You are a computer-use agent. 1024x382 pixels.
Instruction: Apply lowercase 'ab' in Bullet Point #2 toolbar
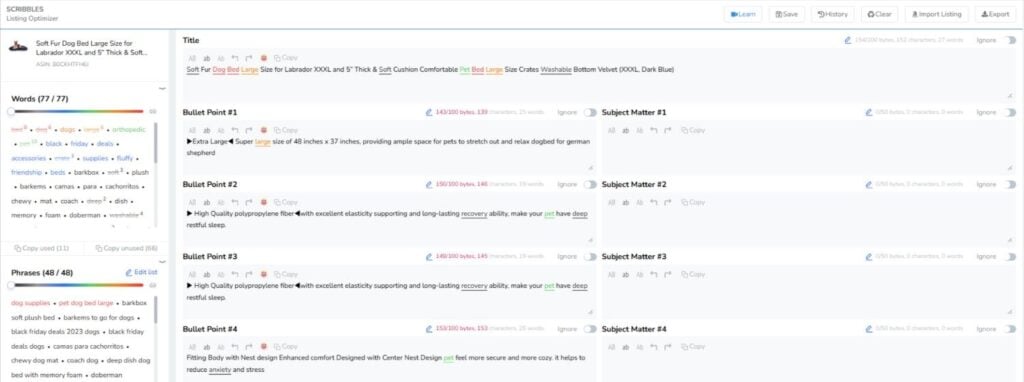pyautogui.click(x=206, y=202)
